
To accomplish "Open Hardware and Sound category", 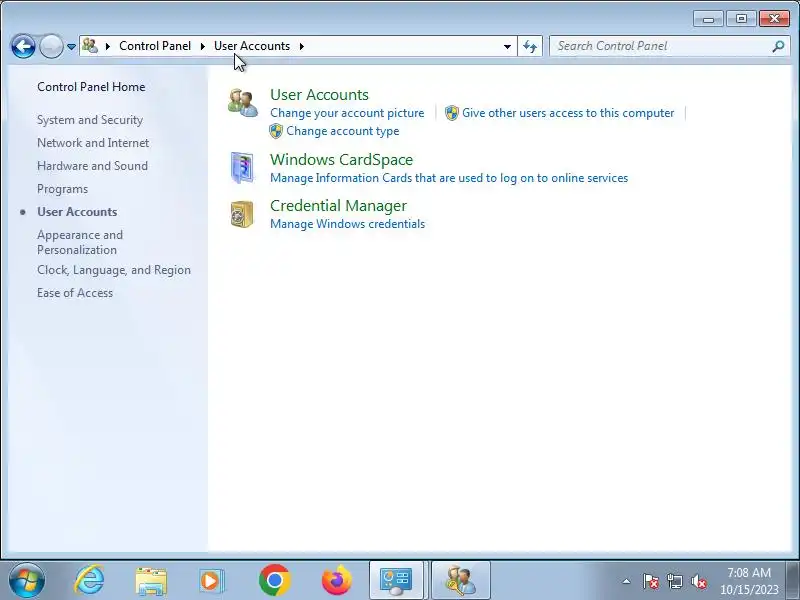I will tap(92, 166).
